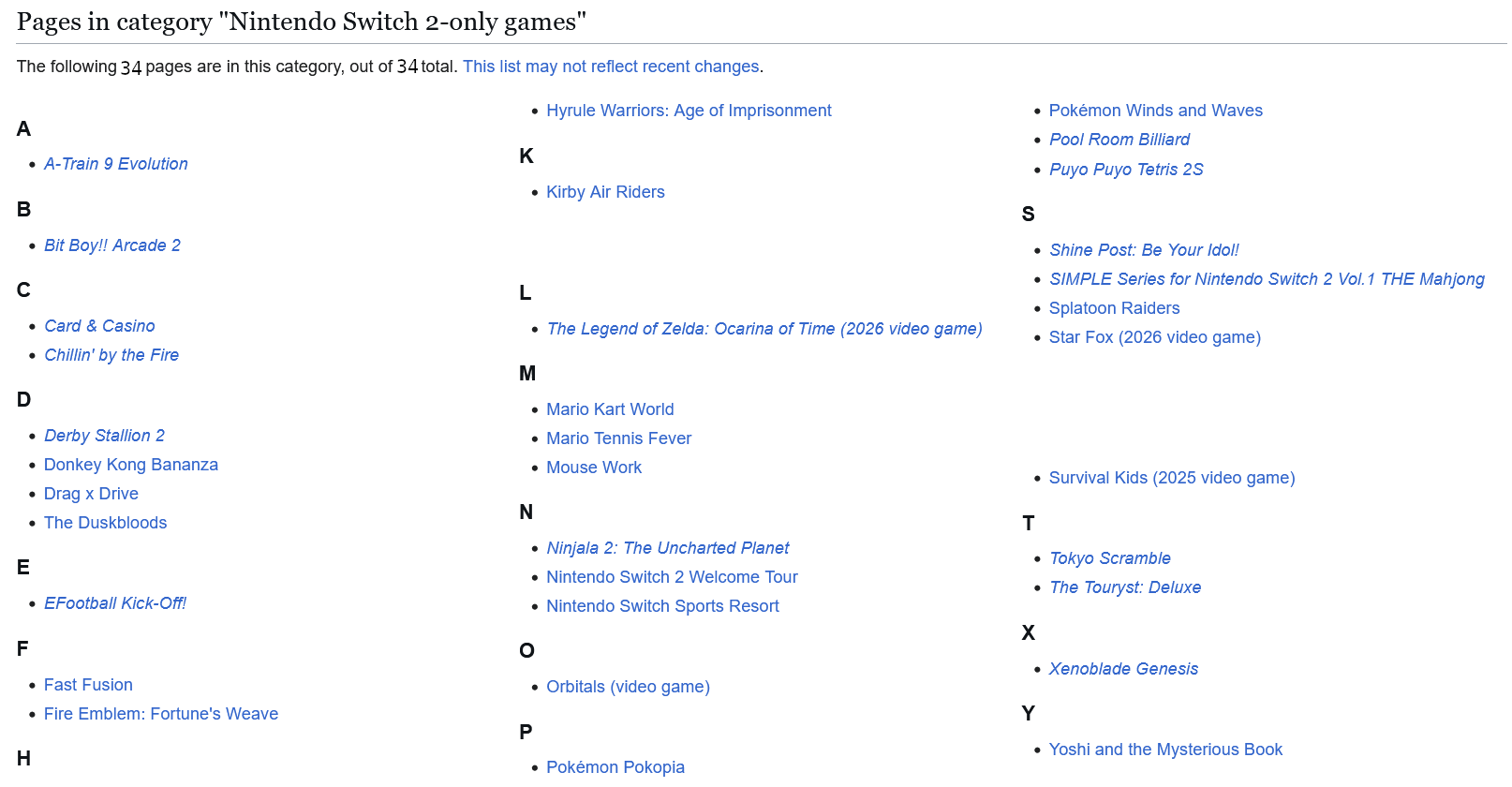Go to Kirby Air Riders article
The width and height of the screenshot is (1512, 787).
tap(605, 192)
